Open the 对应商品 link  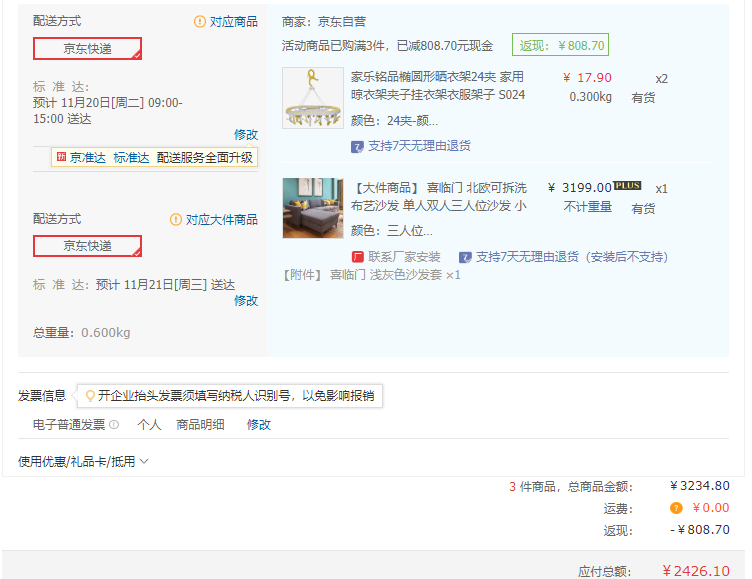[x=234, y=22]
